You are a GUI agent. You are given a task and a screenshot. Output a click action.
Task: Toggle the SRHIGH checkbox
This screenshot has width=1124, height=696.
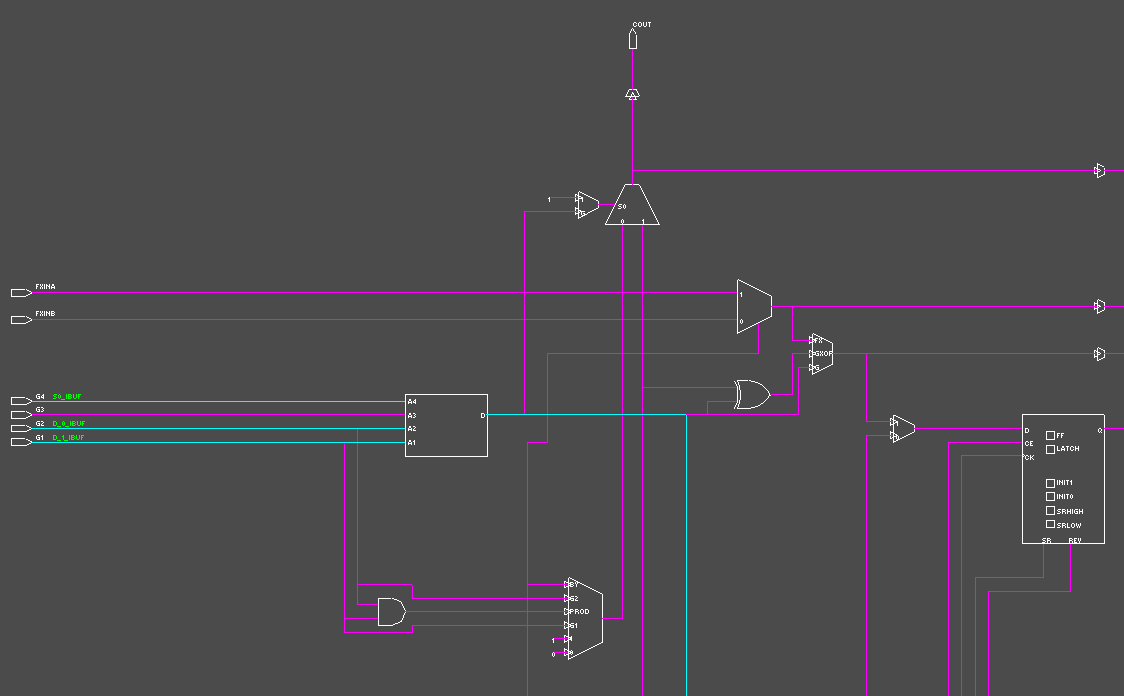1050,511
